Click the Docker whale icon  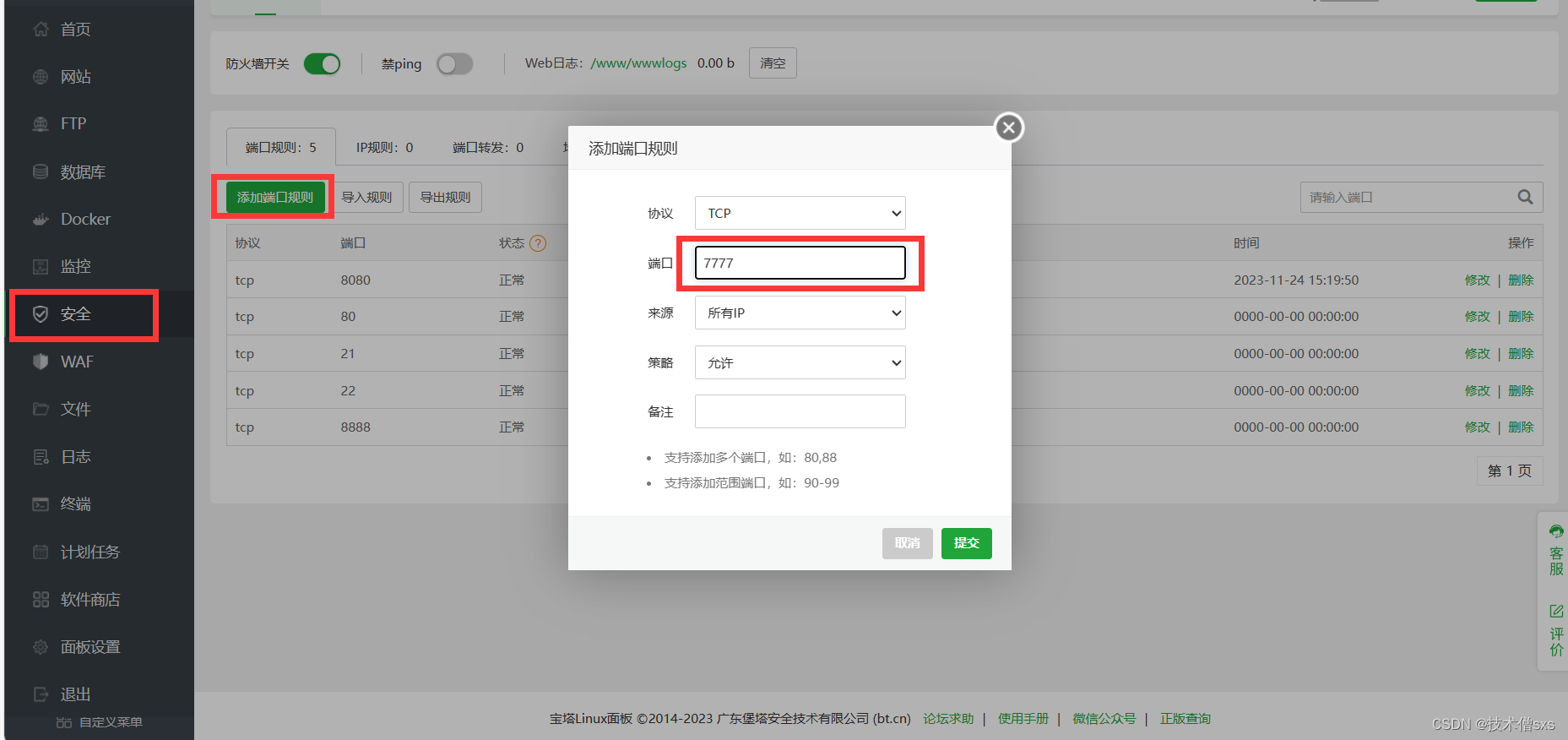[x=41, y=220]
